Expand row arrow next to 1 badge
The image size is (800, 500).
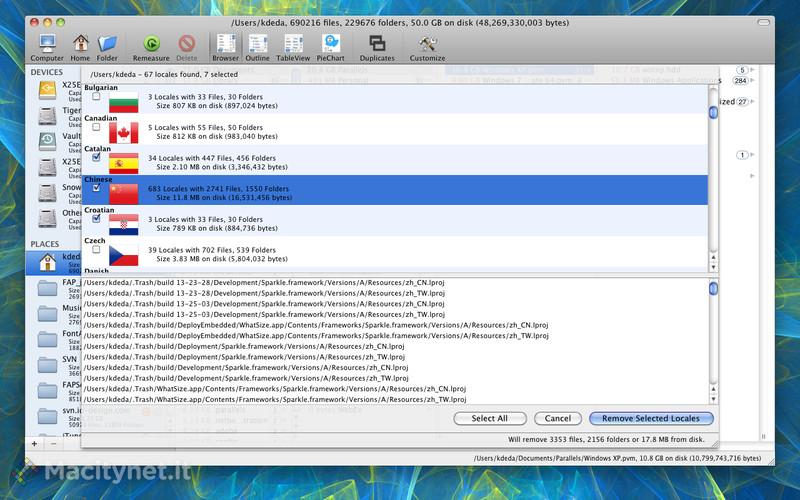[x=752, y=155]
